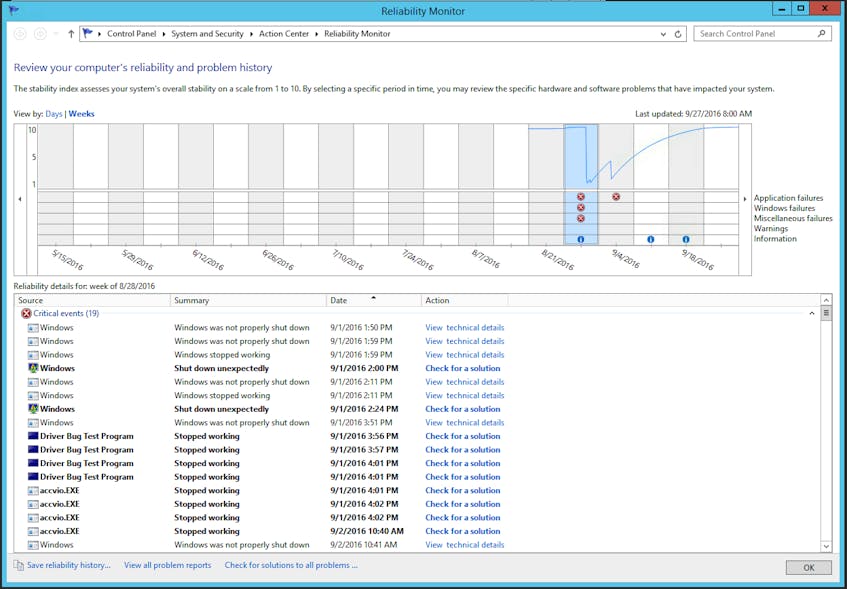Viewport: 847px width, 589px height.
Task: Click the magnifier icon in Search Control Panel
Action: click(819, 33)
